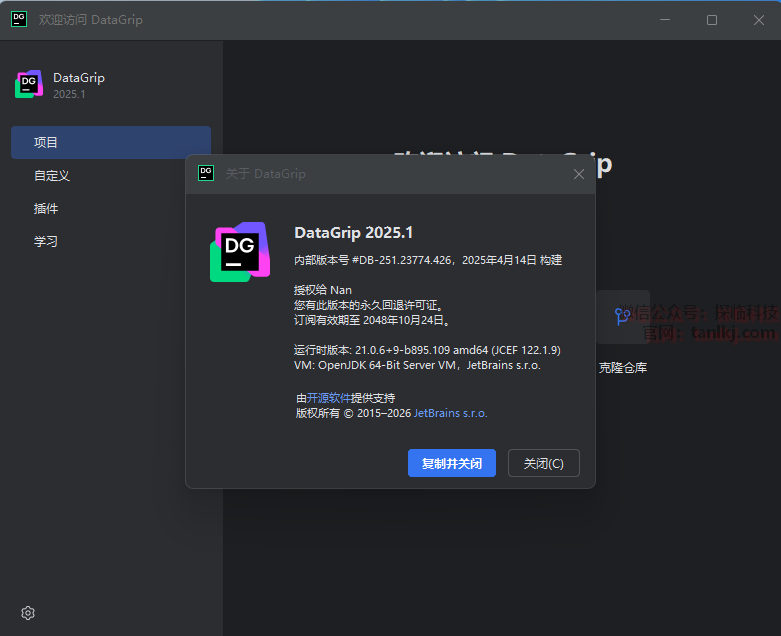Maximize the DataGrip welcome window
Screen dimensions: 781x636
tap(712, 20)
